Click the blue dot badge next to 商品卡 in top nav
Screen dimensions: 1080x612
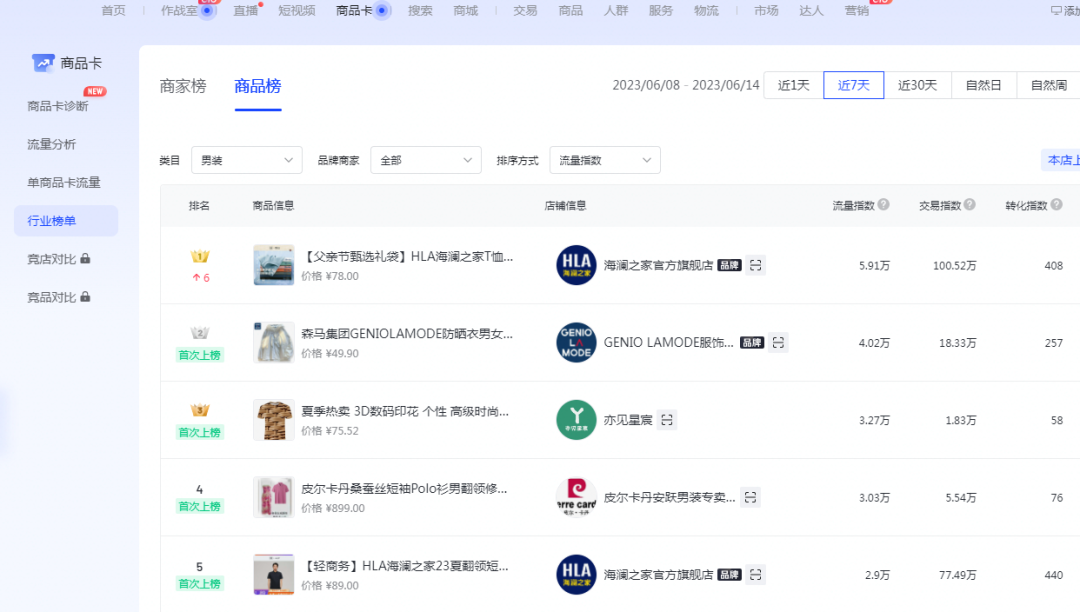[382, 10]
